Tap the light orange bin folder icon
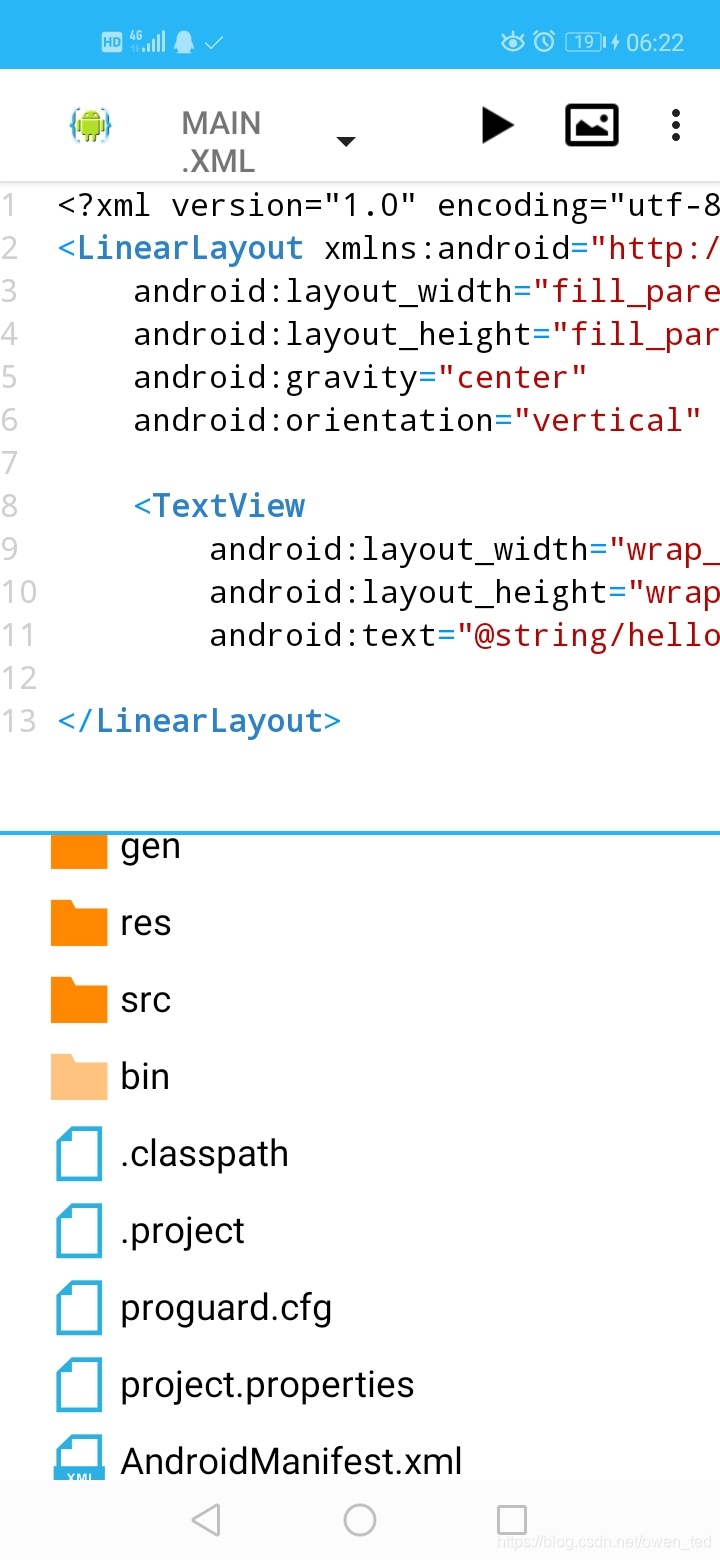Screen dimensions: 720x1560 click(x=79, y=1076)
